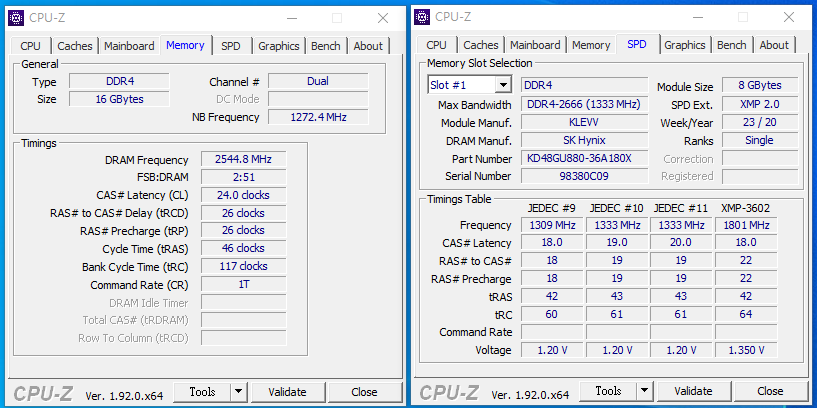Switch to Memory tab in right window
The height and width of the screenshot is (408, 817).
click(591, 45)
